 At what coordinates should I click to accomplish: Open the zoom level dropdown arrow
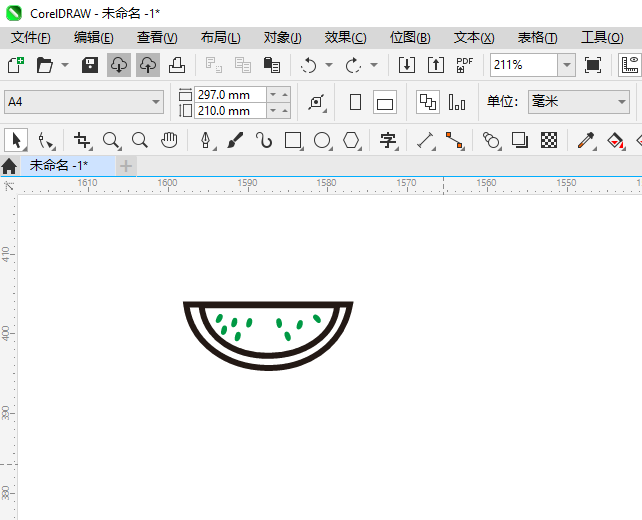click(x=567, y=65)
